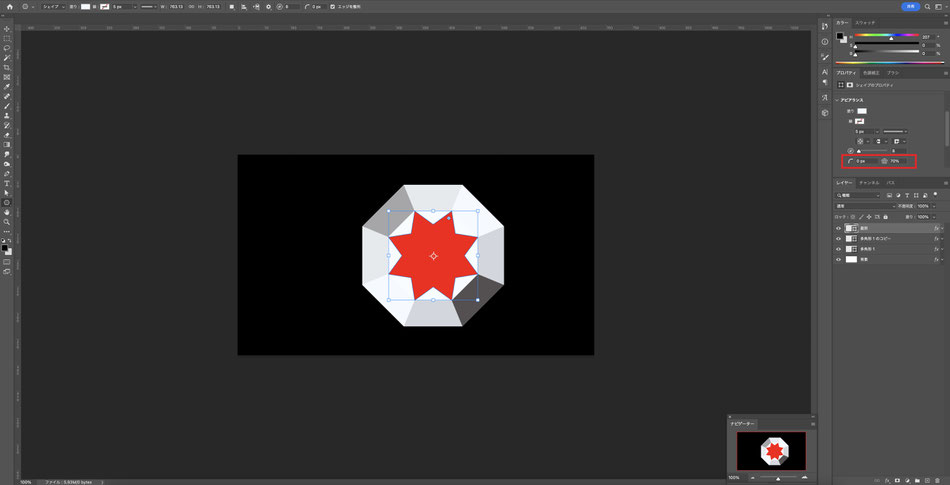The image size is (950, 485).
Task: Select the Polygon shape tool in toolbox
Action: pyautogui.click(x=7, y=202)
